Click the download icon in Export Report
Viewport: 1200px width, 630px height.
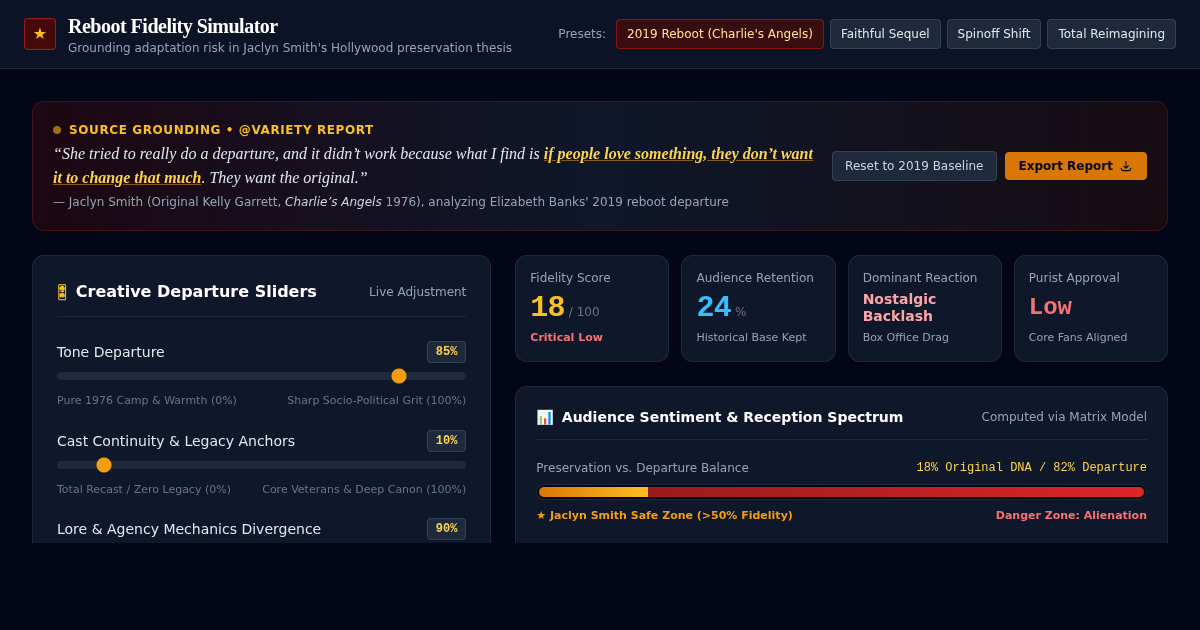click(x=1126, y=166)
